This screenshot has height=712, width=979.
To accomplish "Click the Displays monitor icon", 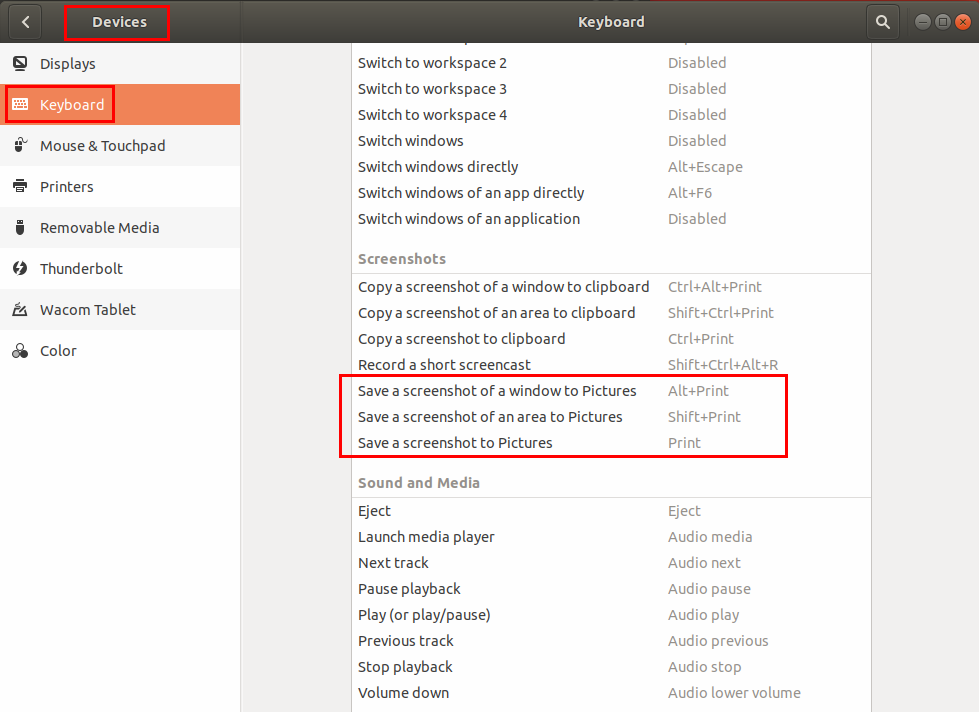I will point(20,63).
